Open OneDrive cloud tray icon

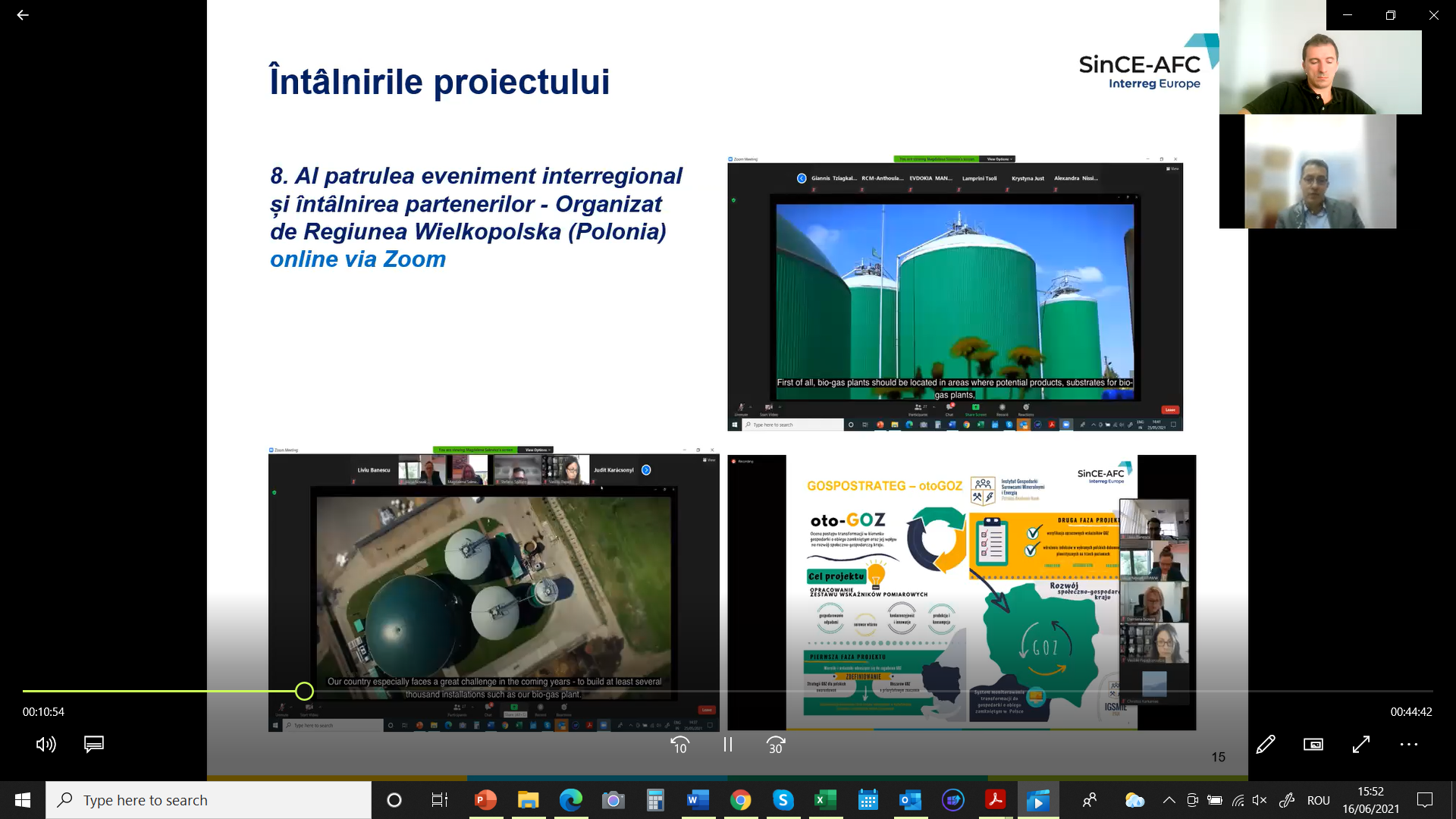pos(1134,800)
